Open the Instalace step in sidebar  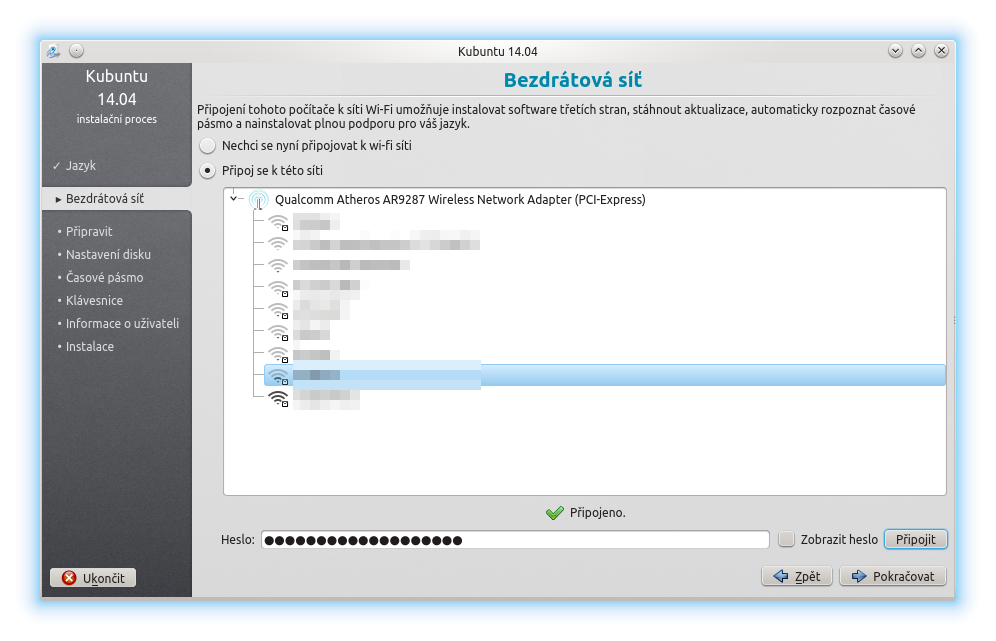click(90, 347)
